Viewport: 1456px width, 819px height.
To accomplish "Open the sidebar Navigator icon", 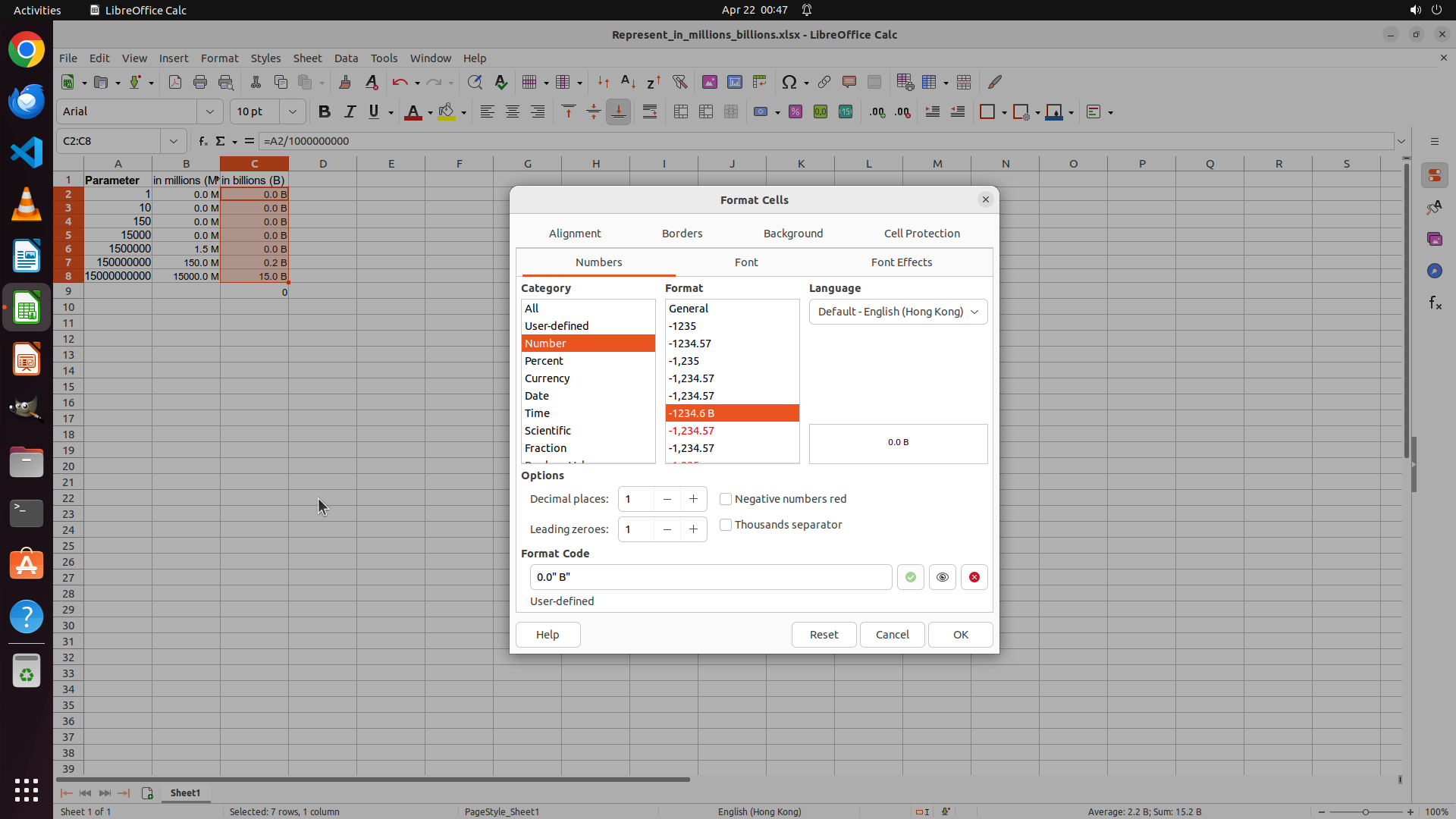I will [x=1433, y=271].
